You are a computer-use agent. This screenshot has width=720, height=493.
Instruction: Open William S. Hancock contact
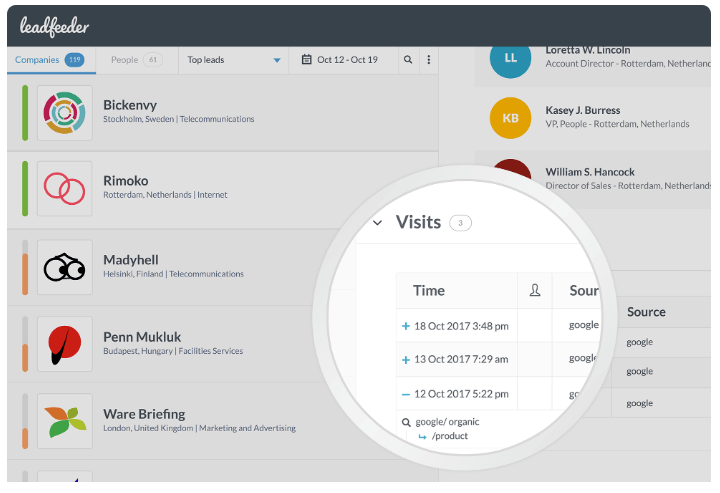[590, 172]
